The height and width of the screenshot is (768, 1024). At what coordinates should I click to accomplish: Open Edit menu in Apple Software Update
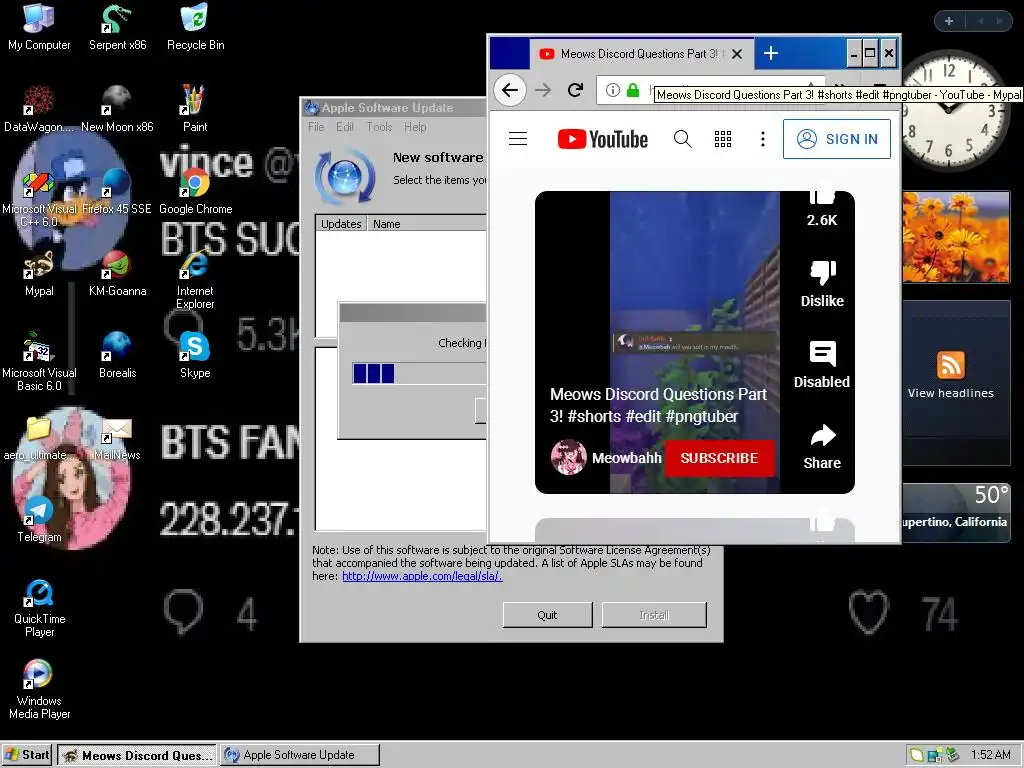pos(345,127)
